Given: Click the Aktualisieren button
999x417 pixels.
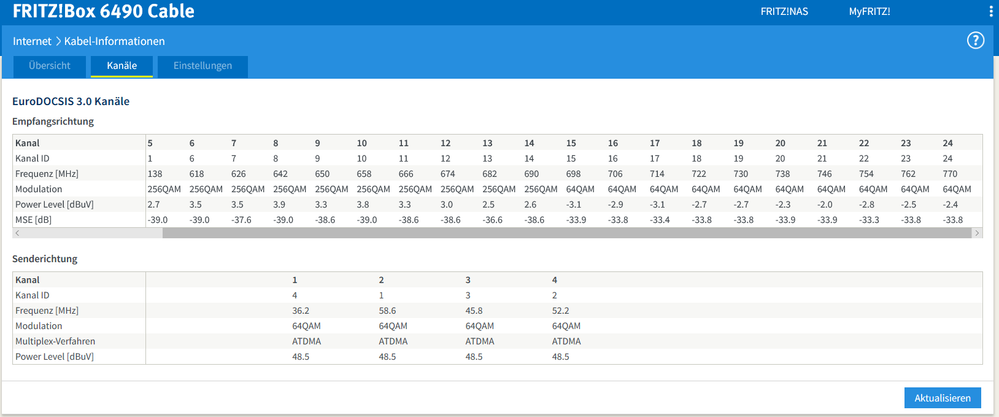Looking at the screenshot, I should [x=942, y=398].
